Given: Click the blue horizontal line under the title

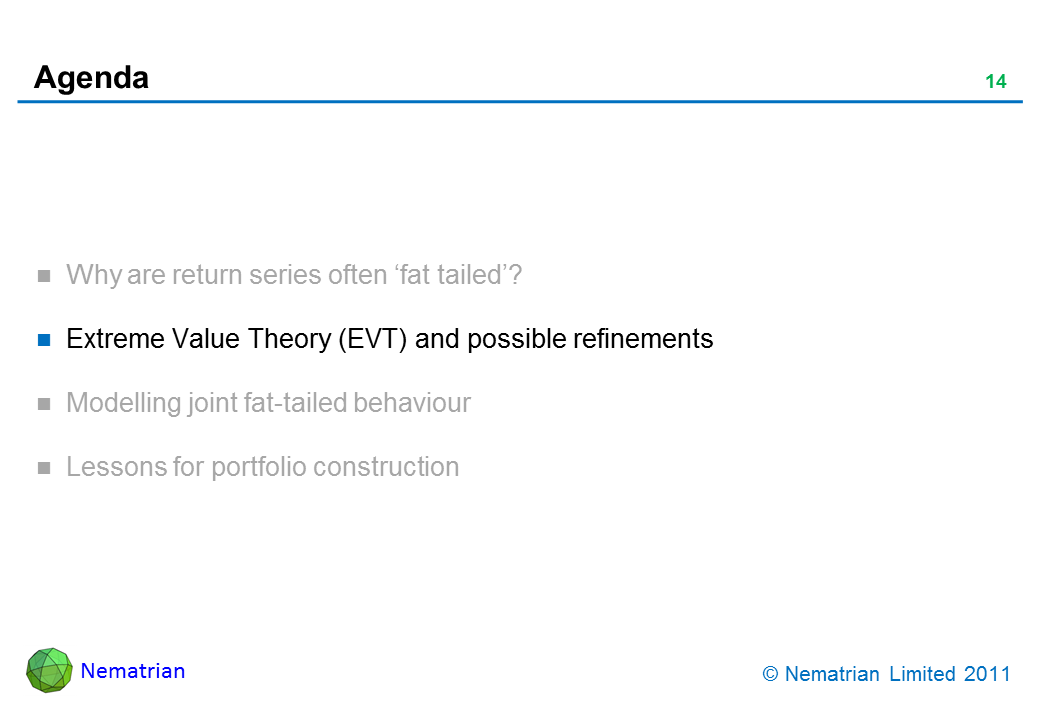Looking at the screenshot, I should pos(520,102).
